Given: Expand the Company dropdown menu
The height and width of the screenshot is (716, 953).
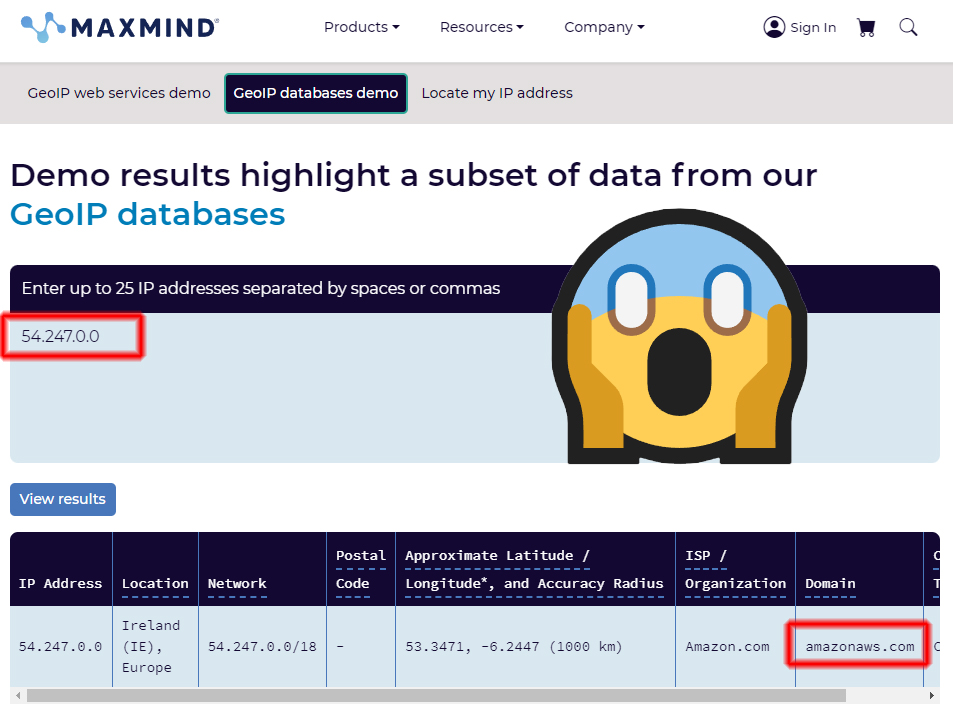Looking at the screenshot, I should (x=604, y=27).
